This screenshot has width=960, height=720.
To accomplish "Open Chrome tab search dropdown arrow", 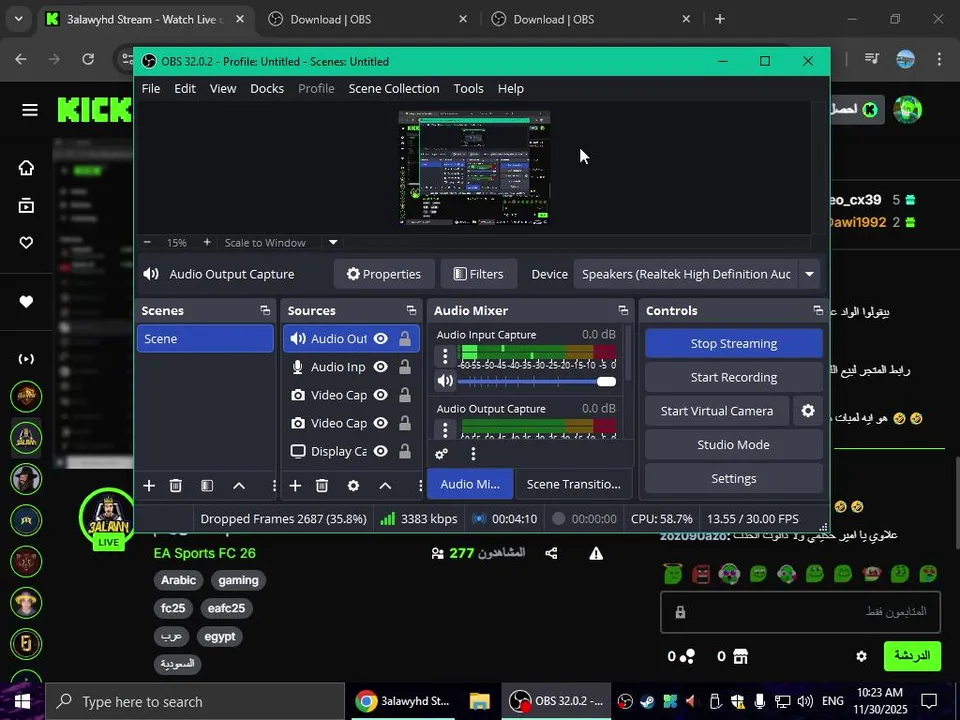I will click(x=18, y=19).
